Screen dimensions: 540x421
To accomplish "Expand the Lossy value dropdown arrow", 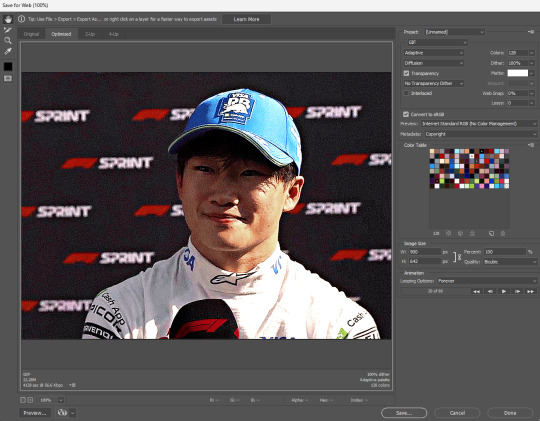I will click(531, 103).
